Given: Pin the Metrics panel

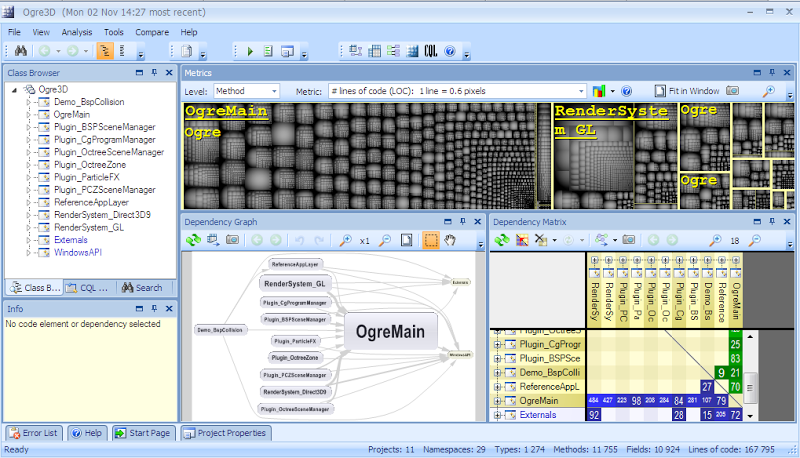Looking at the screenshot, I should pos(772,73).
